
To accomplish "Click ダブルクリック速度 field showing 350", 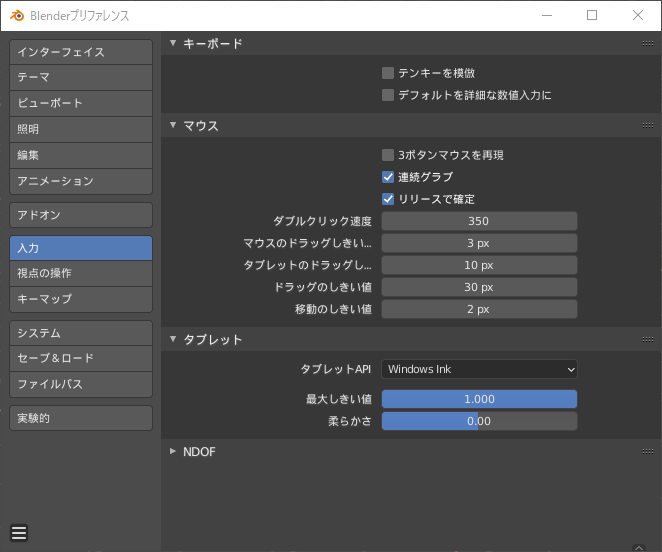I will point(479,221).
